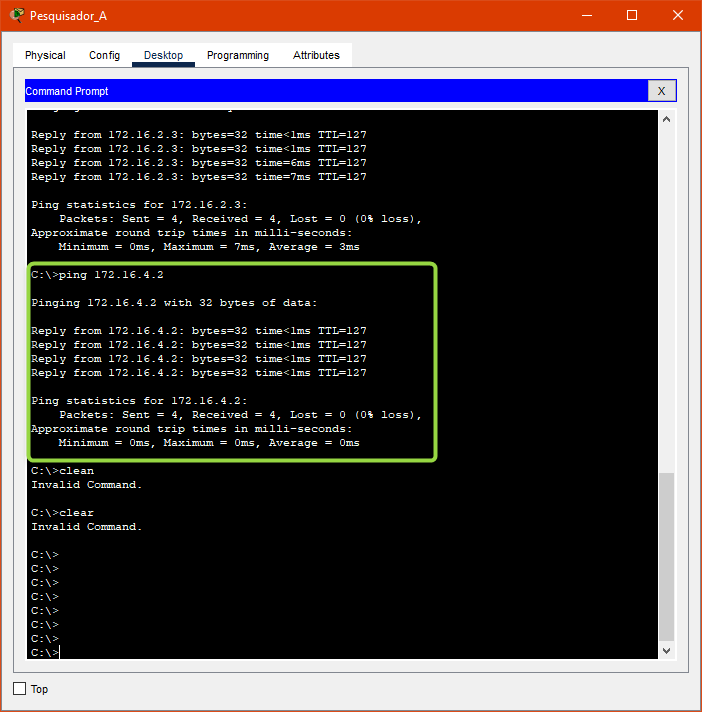Click the last C:\> prompt line
The width and height of the screenshot is (702, 712).
coord(45,653)
